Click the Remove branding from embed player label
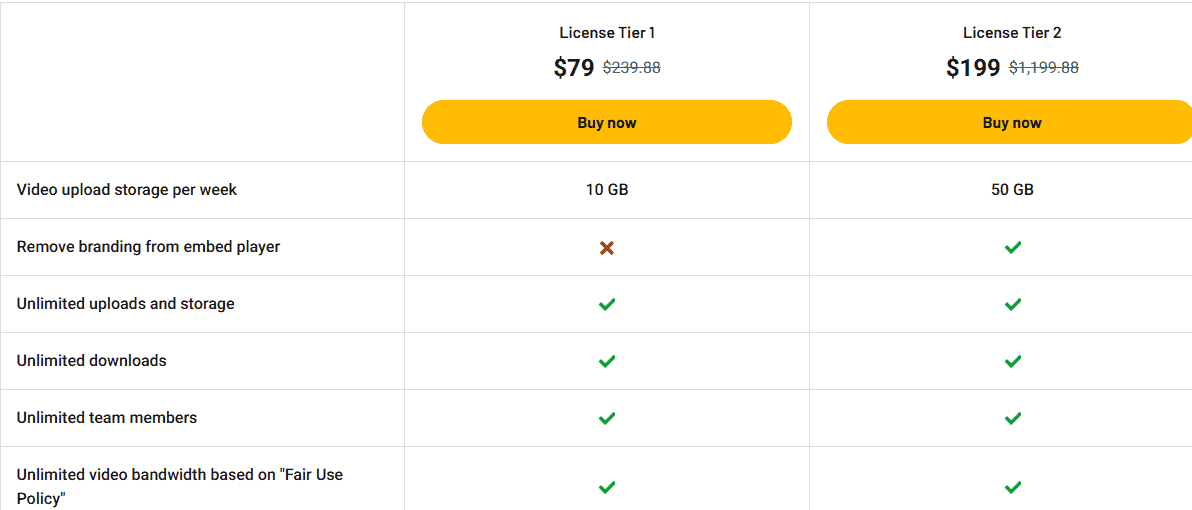Viewport: 1192px width, 510px height. point(148,247)
